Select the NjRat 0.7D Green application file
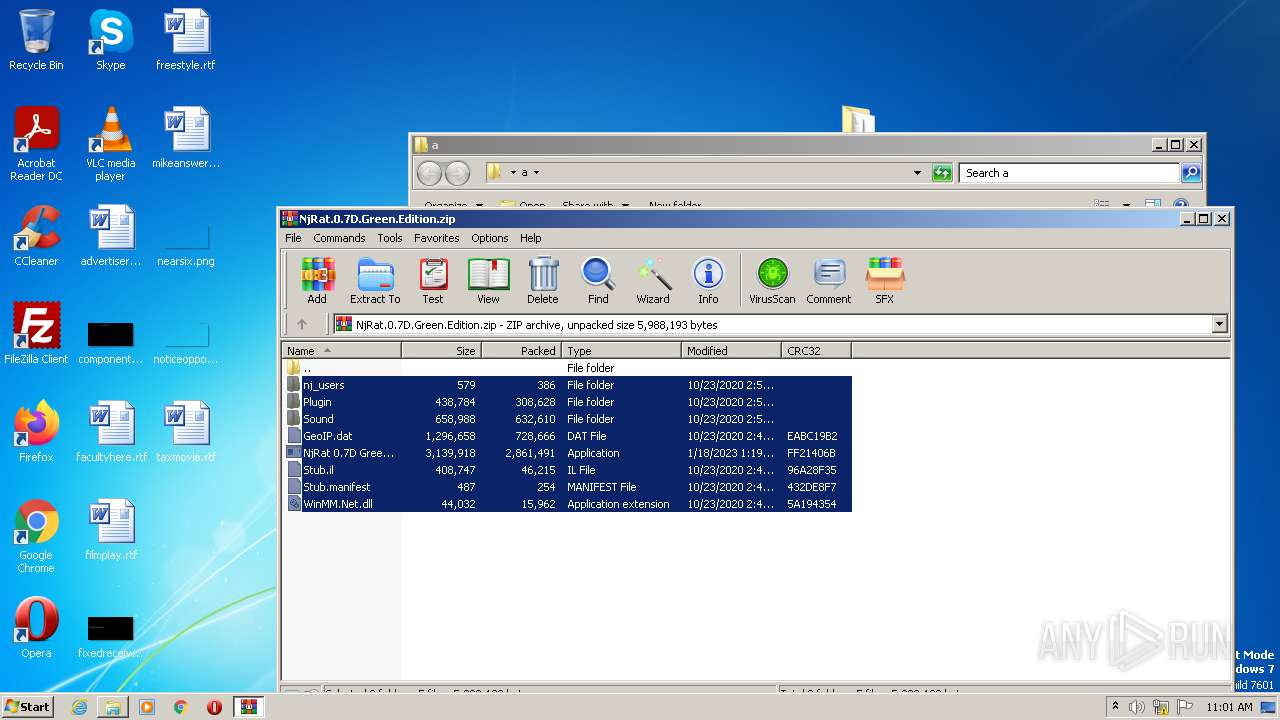 pyautogui.click(x=567, y=453)
